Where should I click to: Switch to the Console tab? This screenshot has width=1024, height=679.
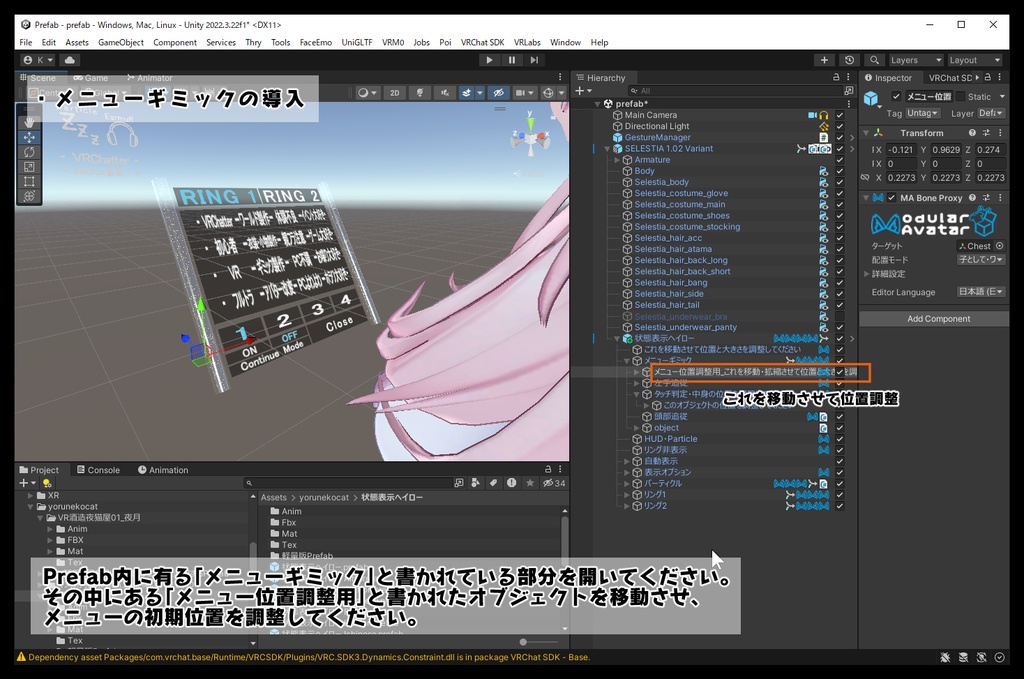[x=98, y=470]
